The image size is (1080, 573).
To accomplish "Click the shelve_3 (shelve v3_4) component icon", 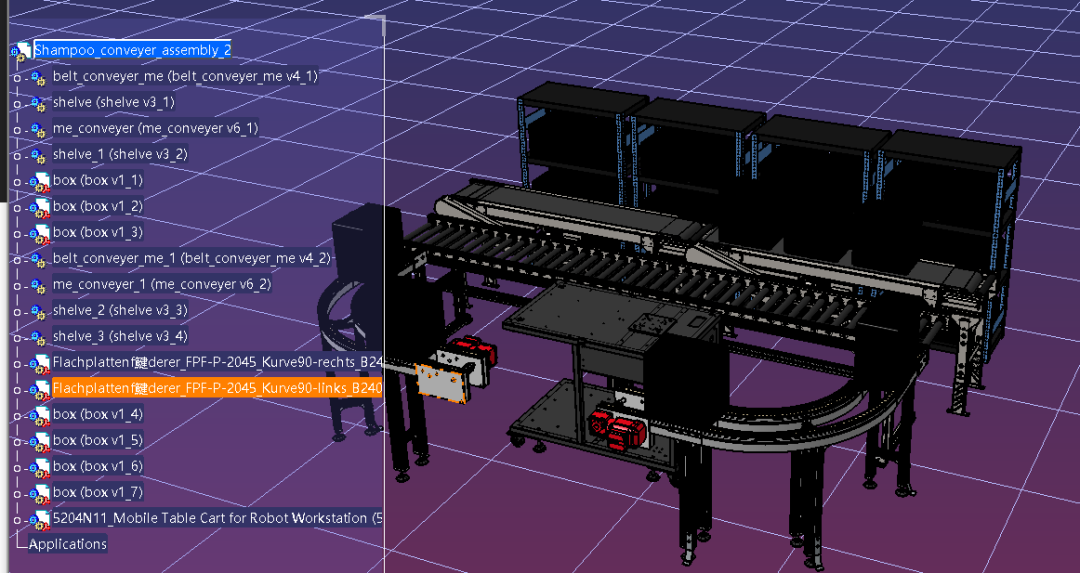I will pos(39,337).
